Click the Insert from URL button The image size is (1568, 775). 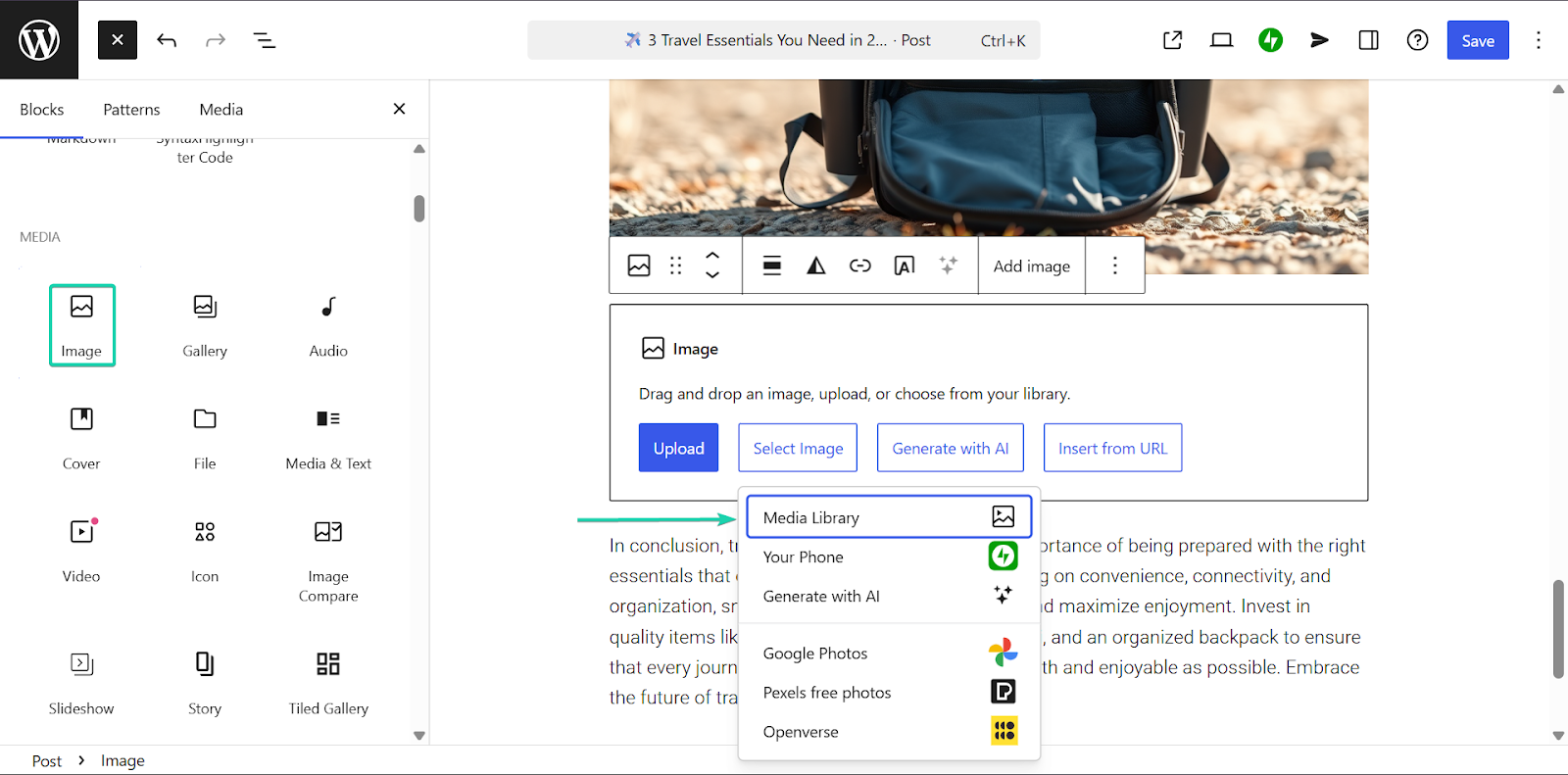click(x=1113, y=448)
